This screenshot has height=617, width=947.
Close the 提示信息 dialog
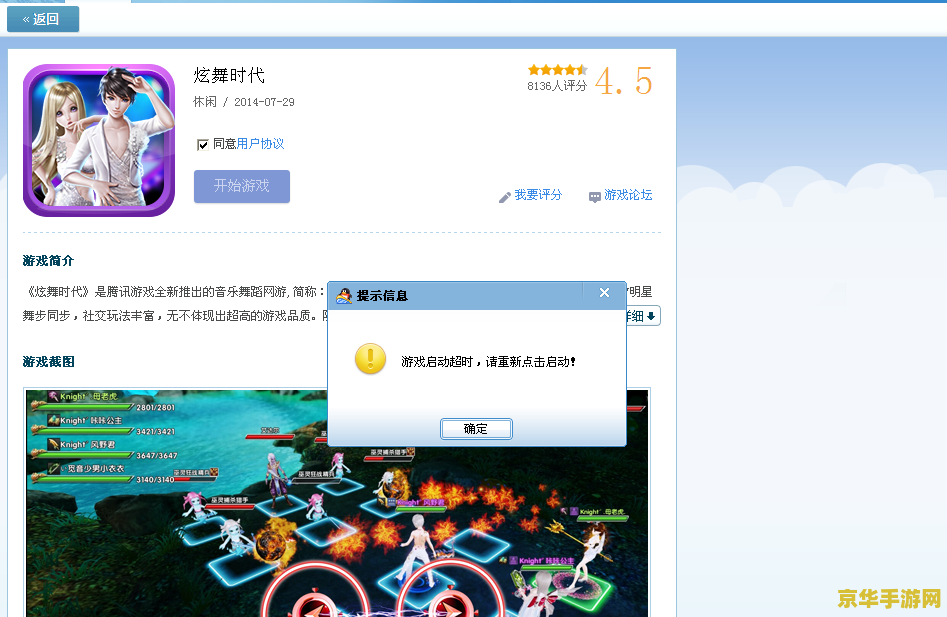point(605,293)
